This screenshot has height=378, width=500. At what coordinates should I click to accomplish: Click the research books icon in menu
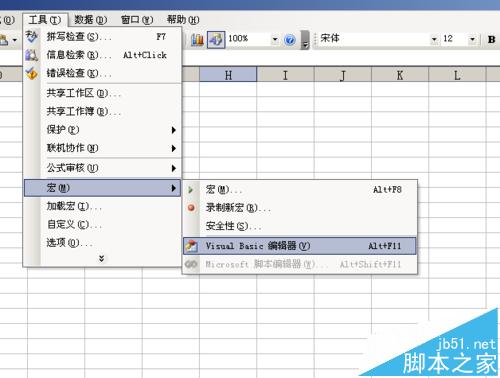click(x=32, y=55)
